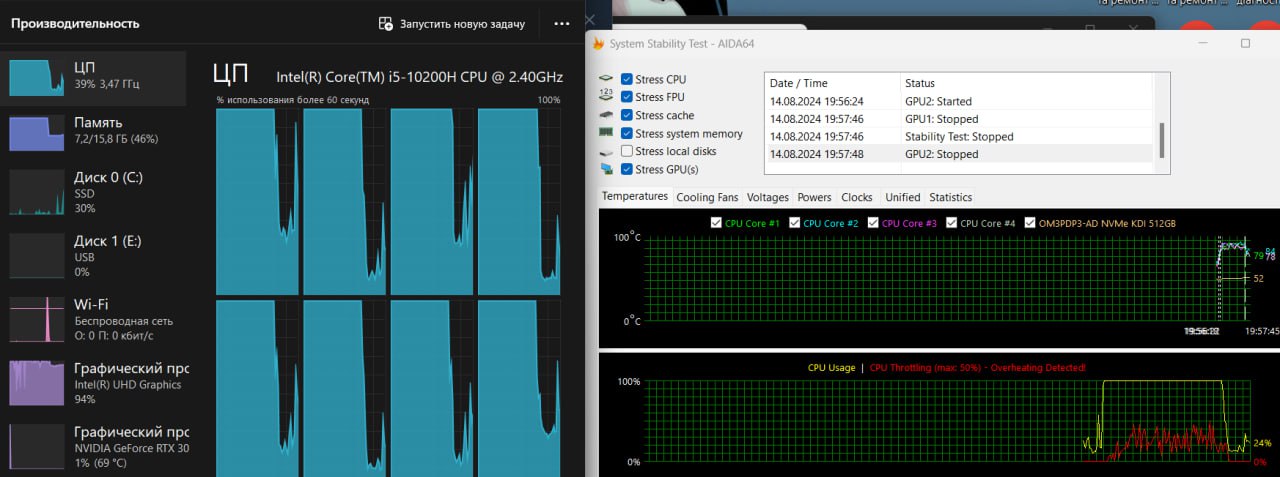The image size is (1280, 477).
Task: Click the Performance section heading
Action: [75, 23]
